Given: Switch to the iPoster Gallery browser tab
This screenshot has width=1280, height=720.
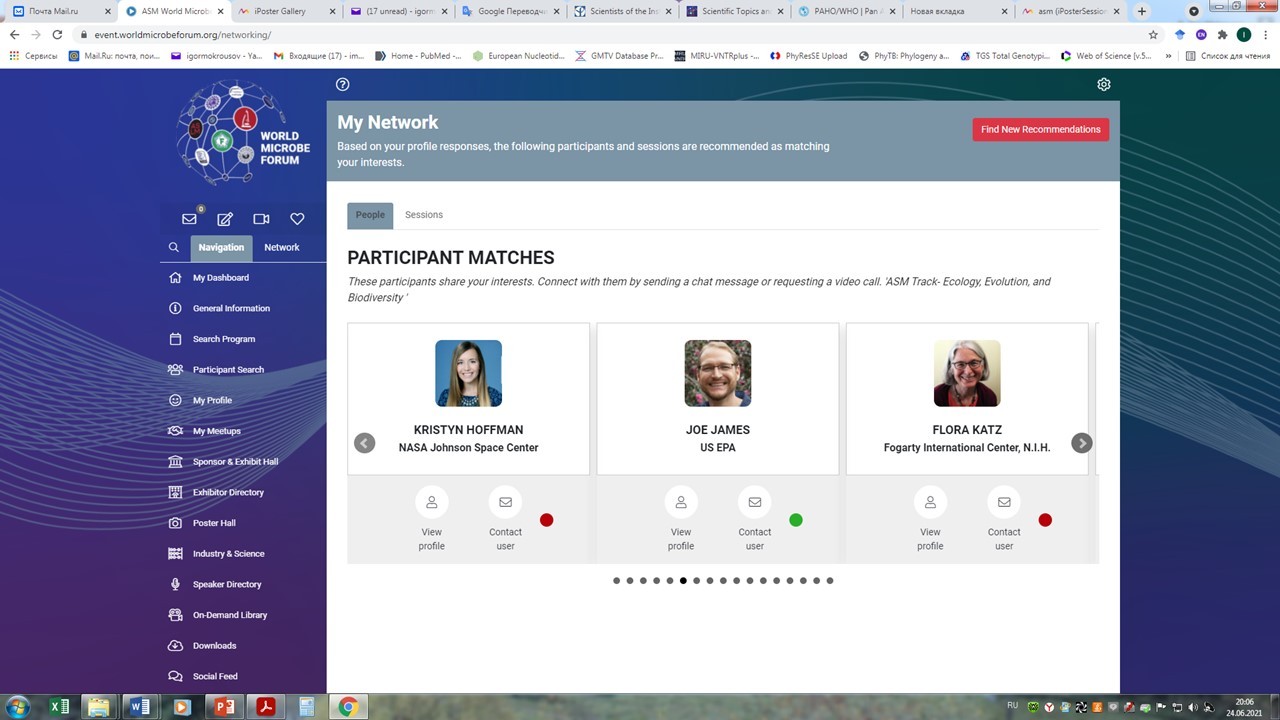Looking at the screenshot, I should pos(286,11).
